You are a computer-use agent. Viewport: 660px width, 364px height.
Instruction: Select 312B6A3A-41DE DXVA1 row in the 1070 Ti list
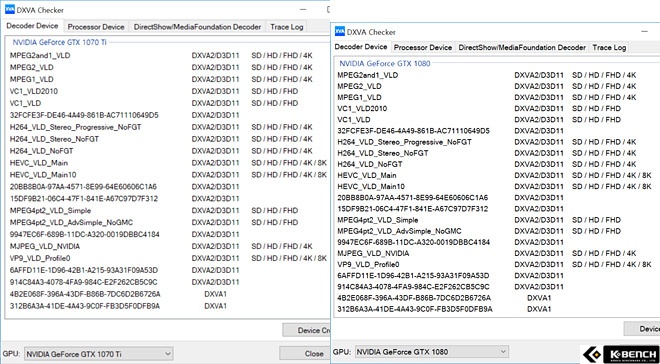(x=168, y=306)
